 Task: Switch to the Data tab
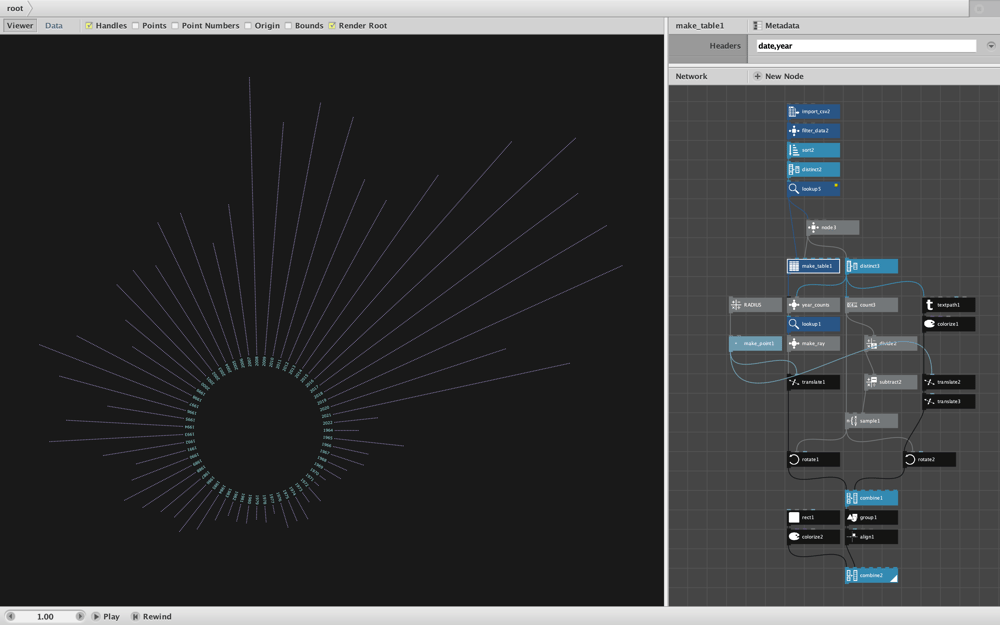coord(54,26)
